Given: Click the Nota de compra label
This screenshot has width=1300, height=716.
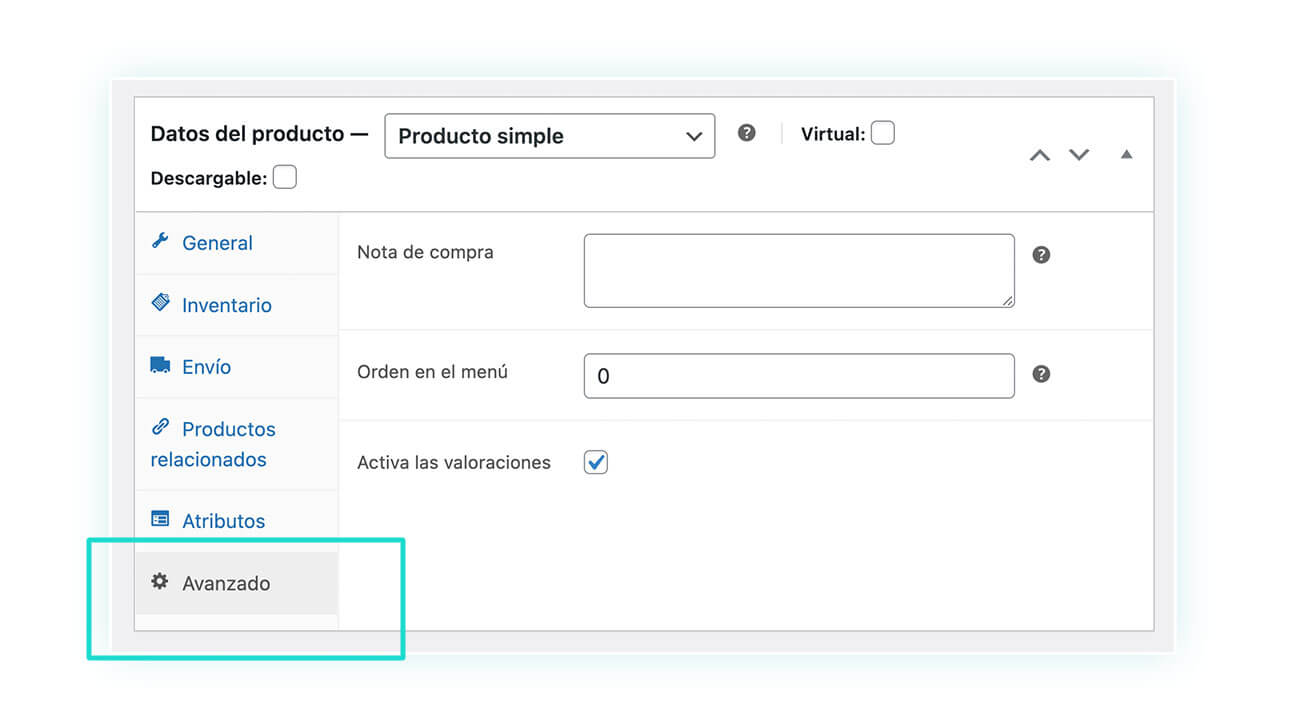Looking at the screenshot, I should (x=425, y=252).
